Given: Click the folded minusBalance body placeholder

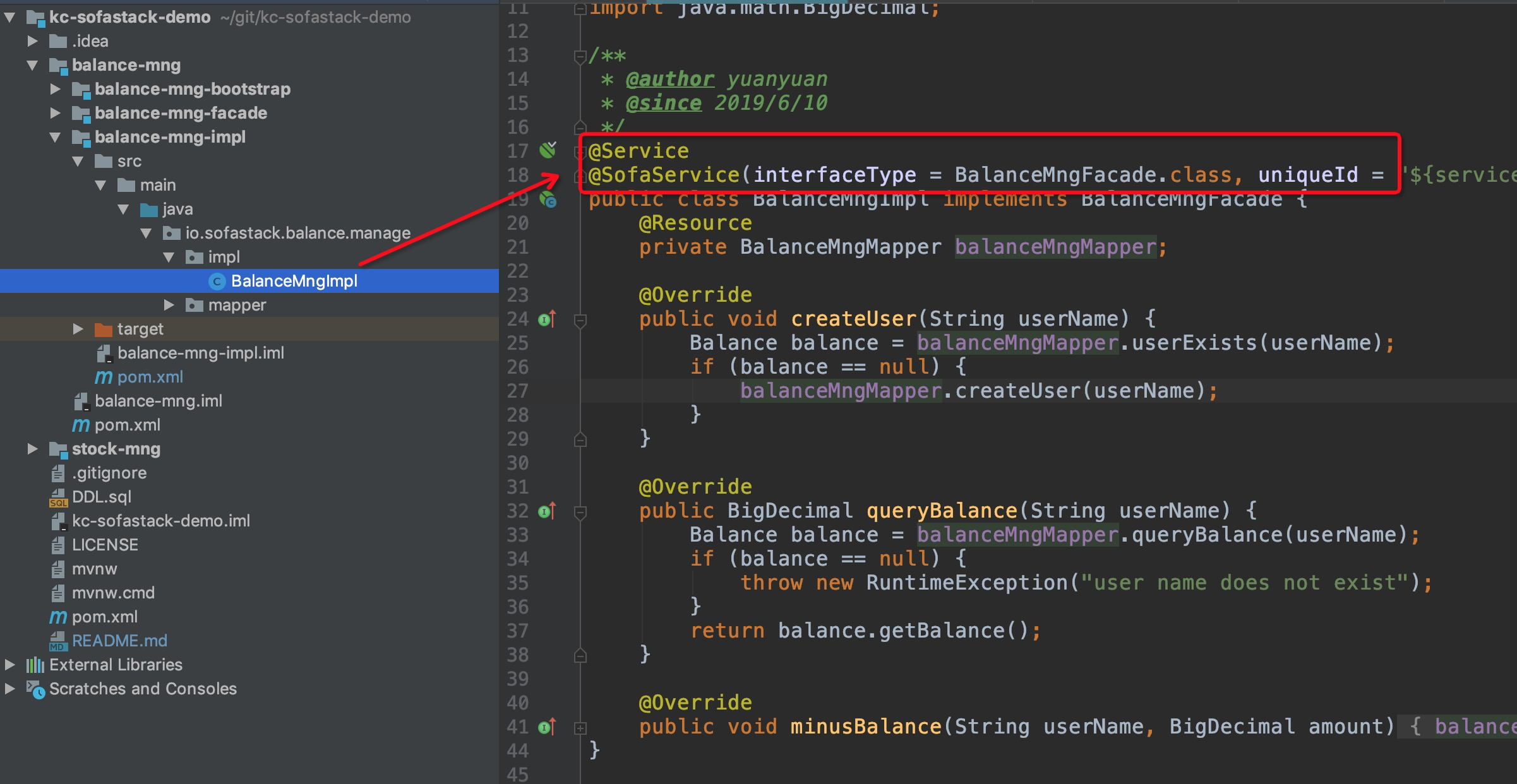Looking at the screenshot, I should [1458, 727].
